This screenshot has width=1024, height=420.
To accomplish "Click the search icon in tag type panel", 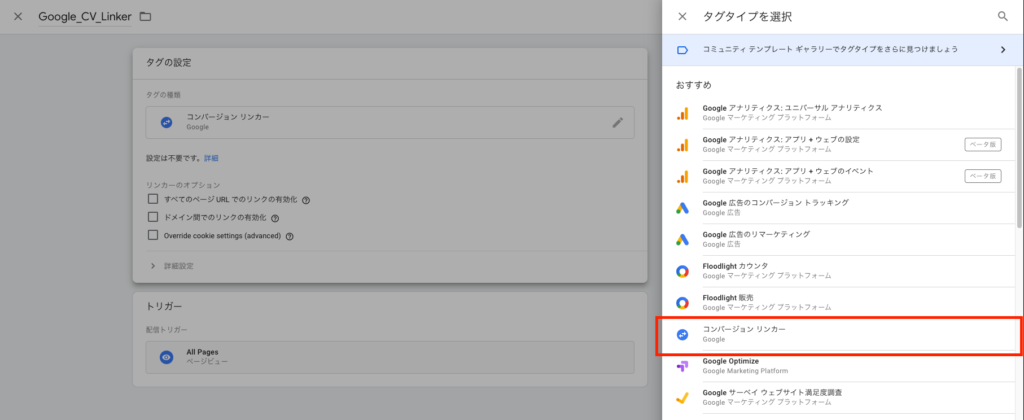I will click(x=1003, y=16).
